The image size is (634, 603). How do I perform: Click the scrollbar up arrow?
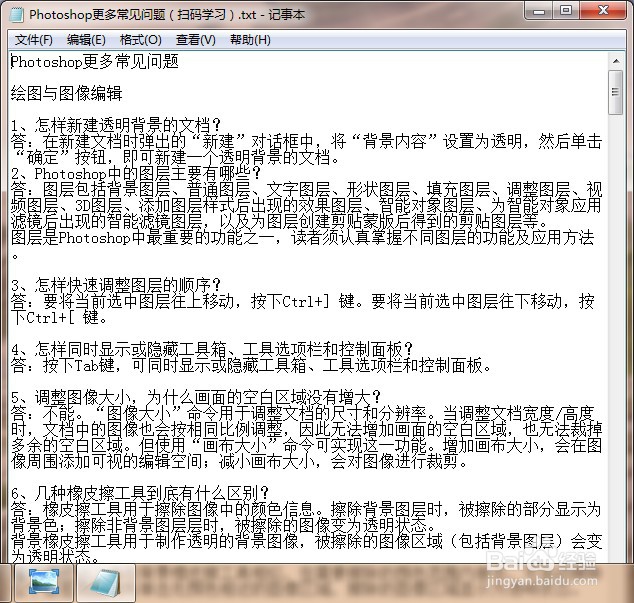pos(616,61)
